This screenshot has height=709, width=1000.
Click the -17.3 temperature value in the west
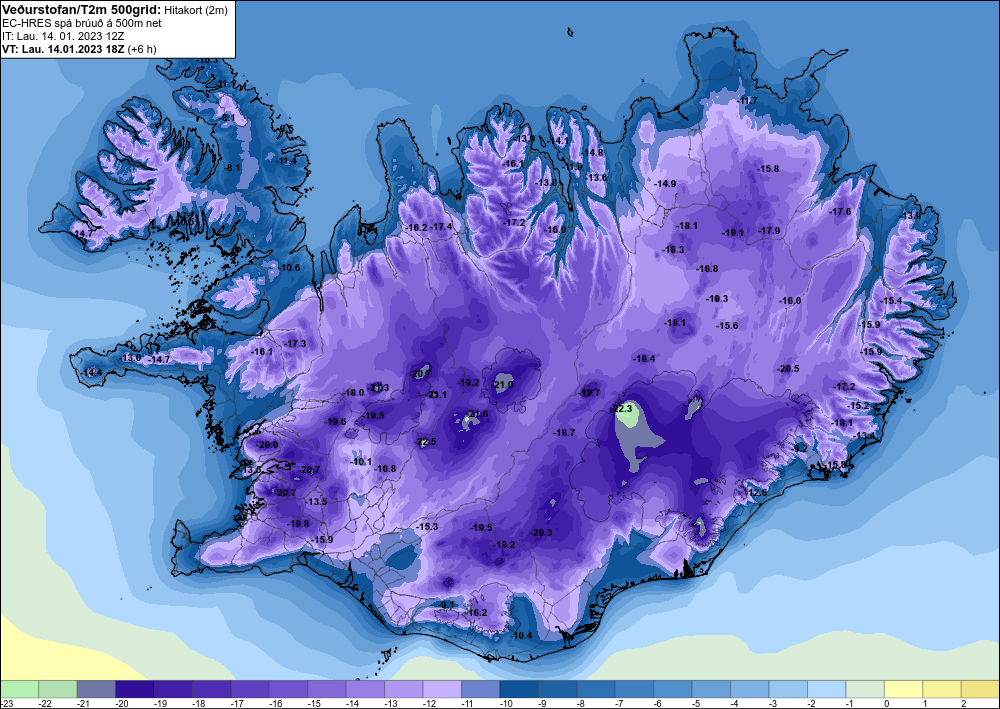296,343
